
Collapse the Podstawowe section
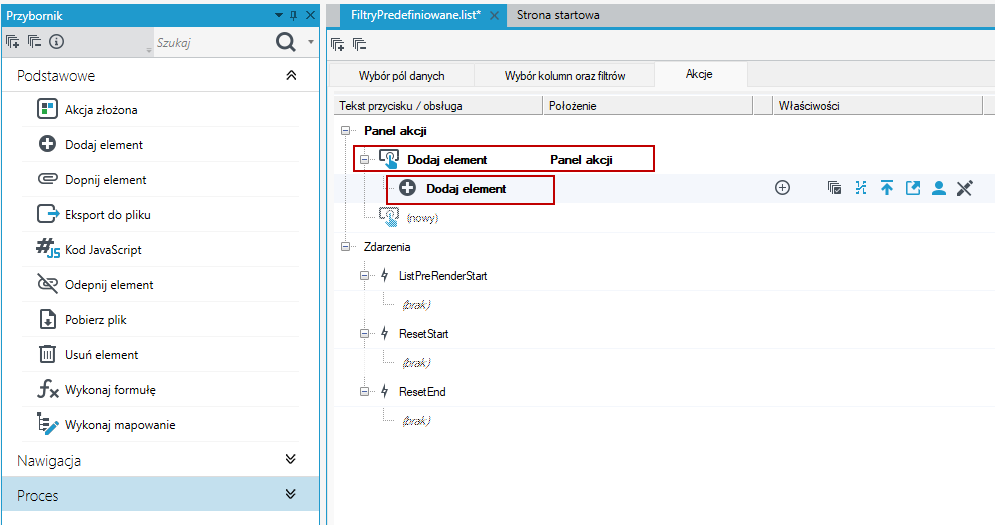pos(291,75)
